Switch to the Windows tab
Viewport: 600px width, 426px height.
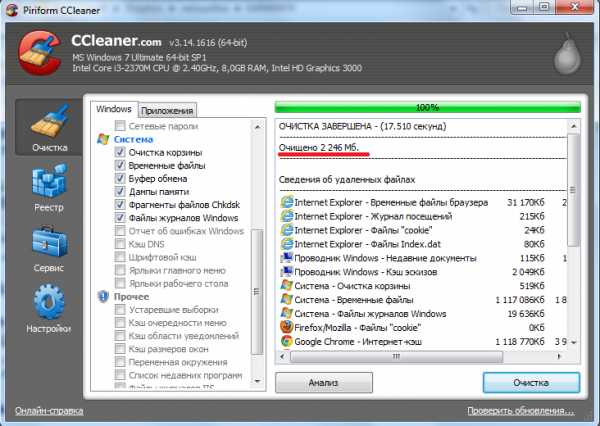pyautogui.click(x=114, y=109)
